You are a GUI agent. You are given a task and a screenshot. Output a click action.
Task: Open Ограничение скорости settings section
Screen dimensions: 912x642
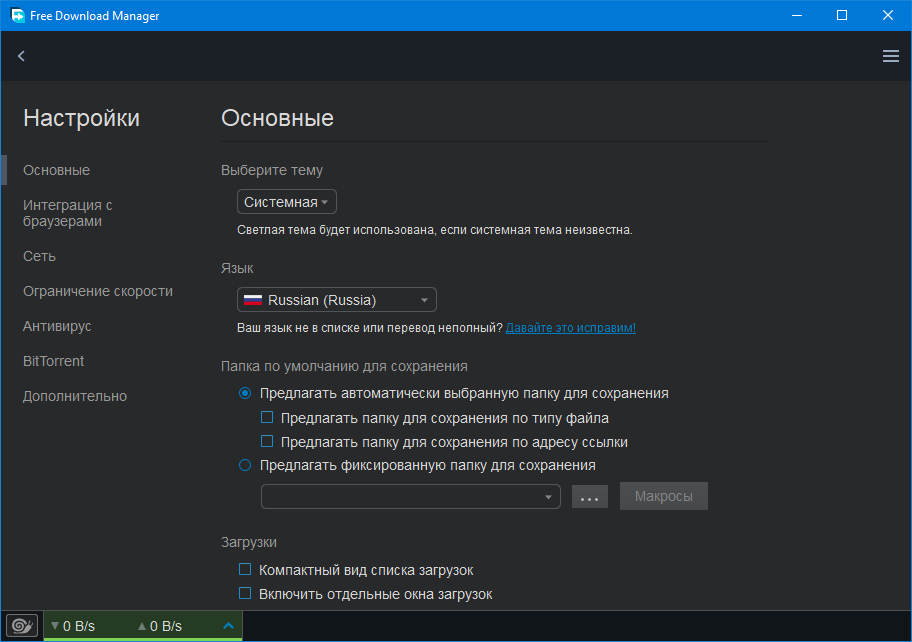click(x=98, y=291)
